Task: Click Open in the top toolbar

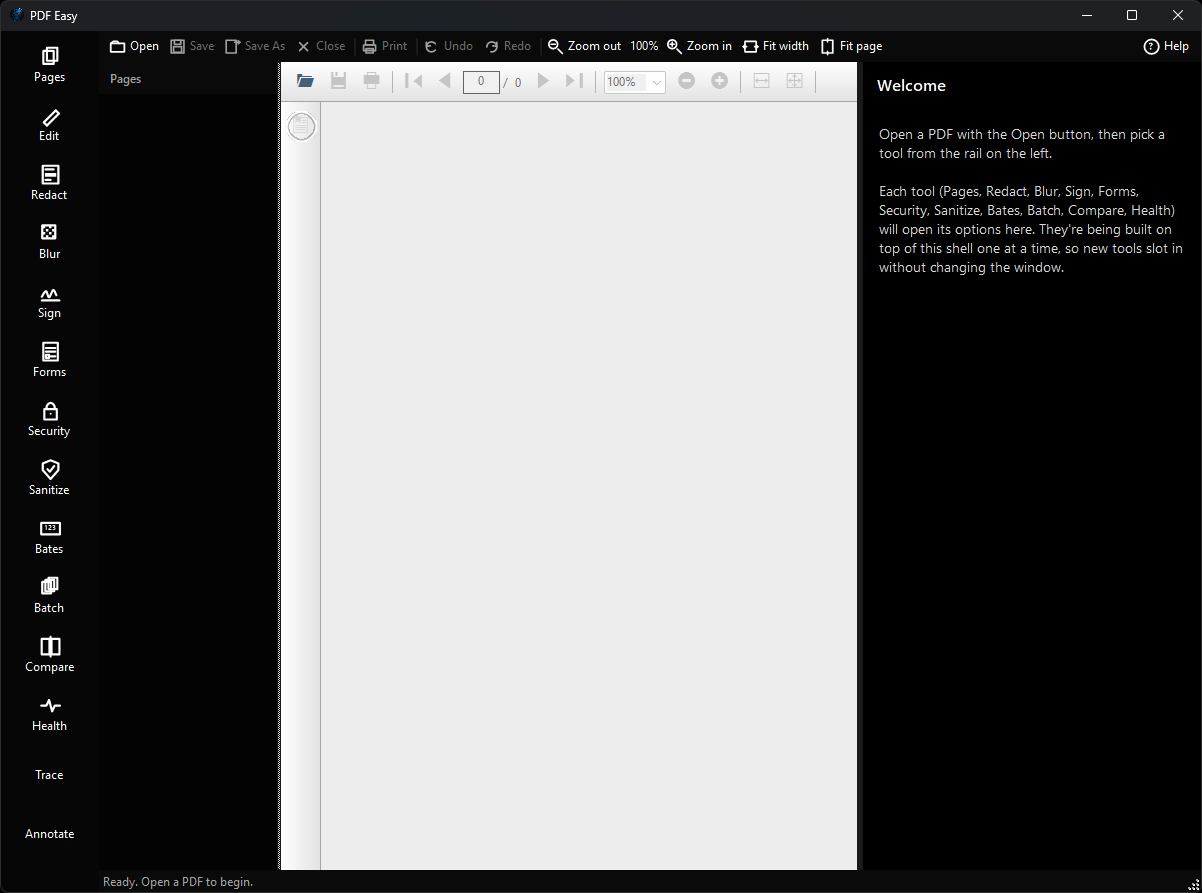Action: tap(134, 46)
